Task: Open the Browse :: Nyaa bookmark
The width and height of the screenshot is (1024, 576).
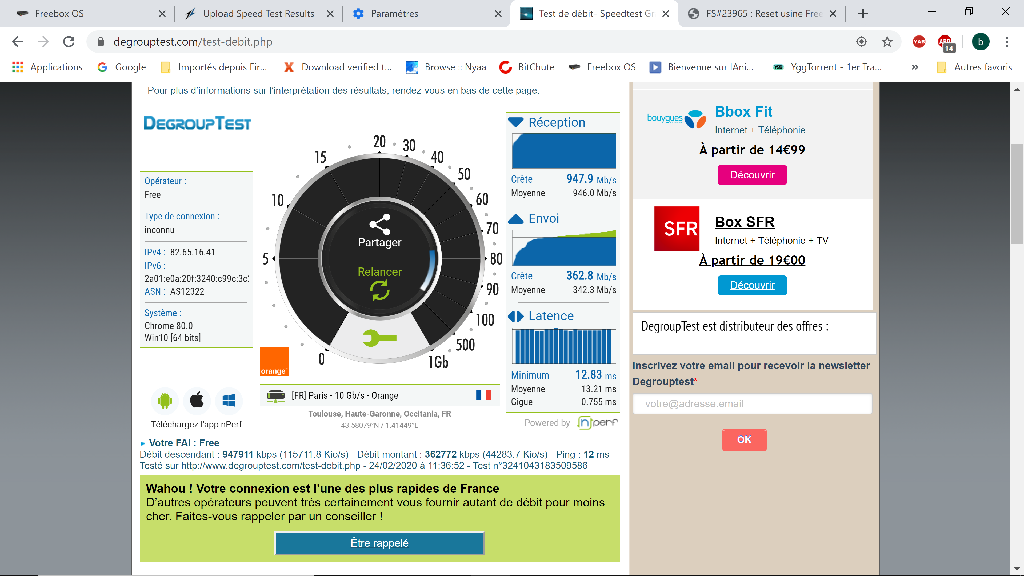Action: coord(447,67)
